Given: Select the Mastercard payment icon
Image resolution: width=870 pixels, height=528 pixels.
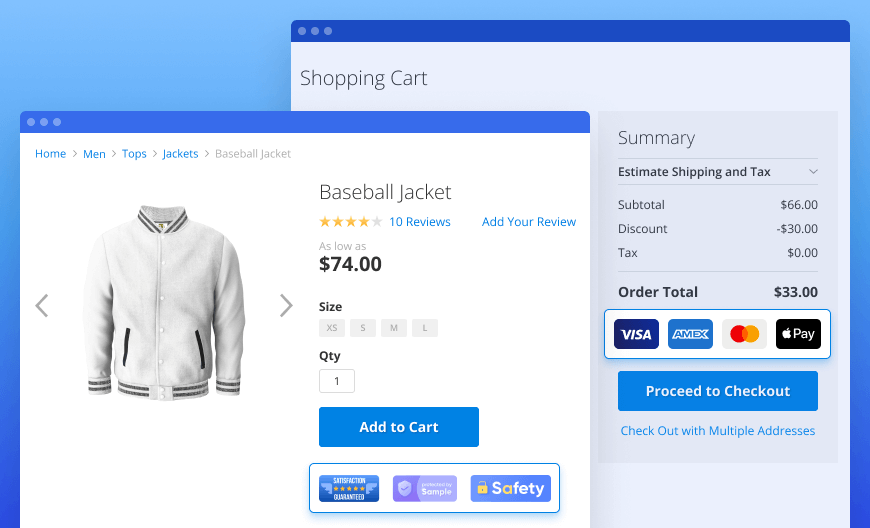Looking at the screenshot, I should click(x=744, y=334).
